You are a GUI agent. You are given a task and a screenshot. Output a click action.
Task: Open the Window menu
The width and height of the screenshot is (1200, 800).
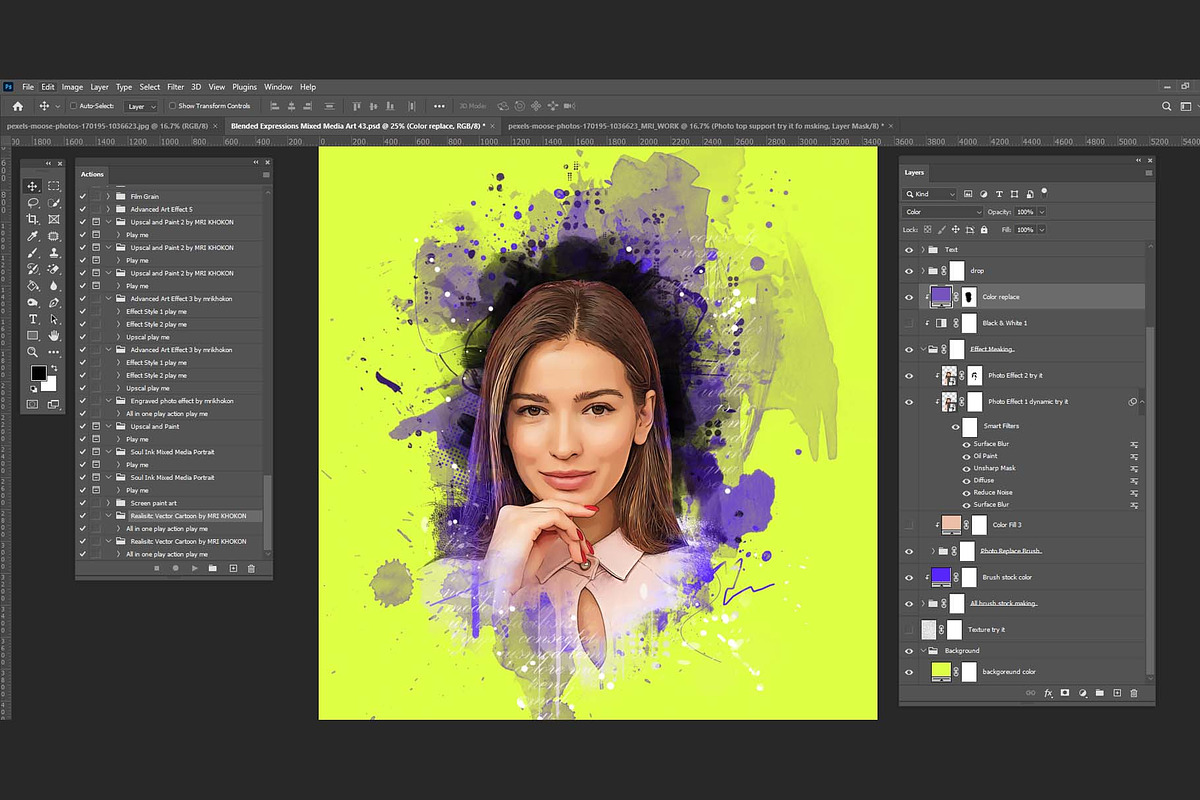[278, 87]
